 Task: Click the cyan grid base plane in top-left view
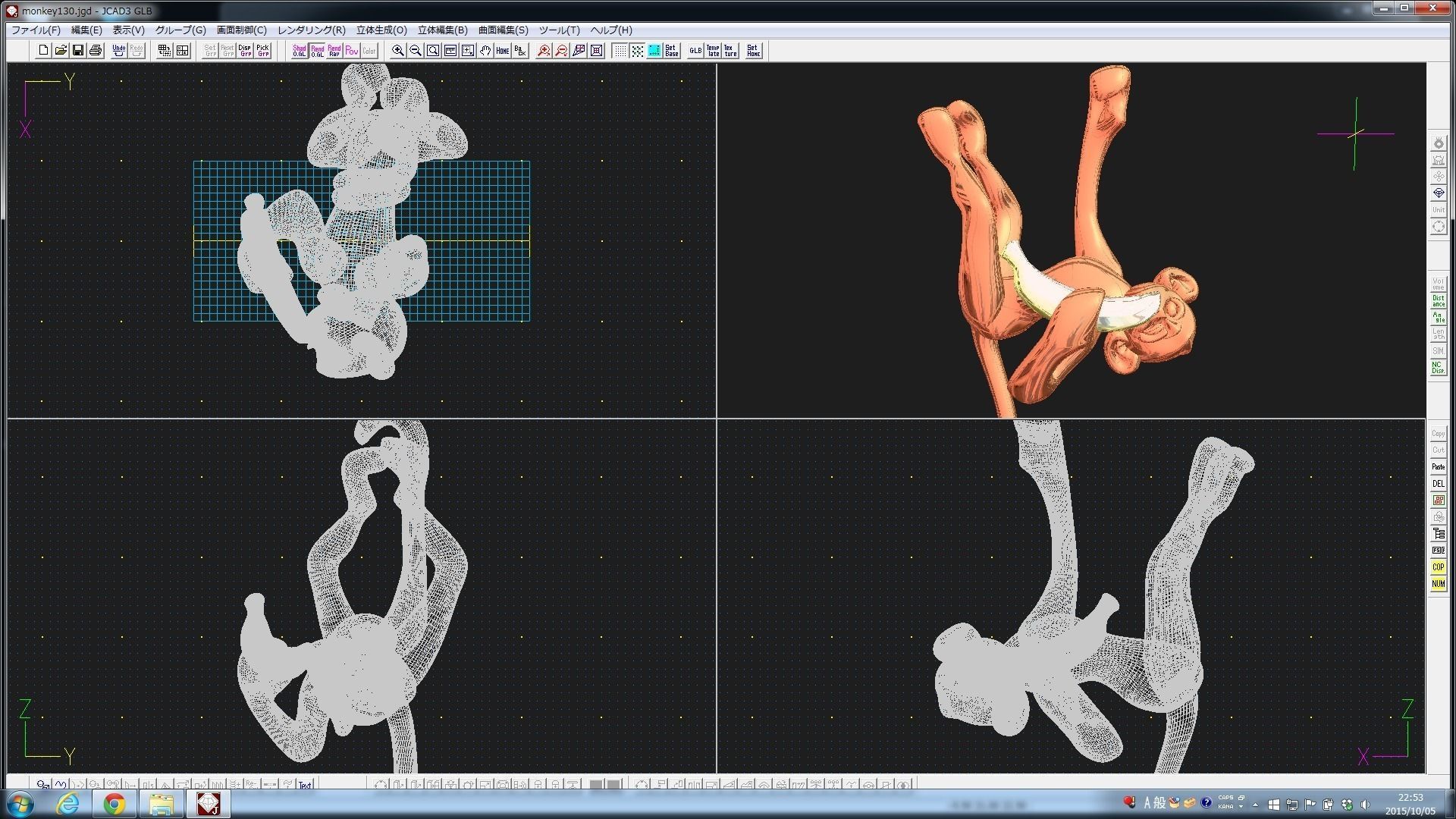(362, 241)
